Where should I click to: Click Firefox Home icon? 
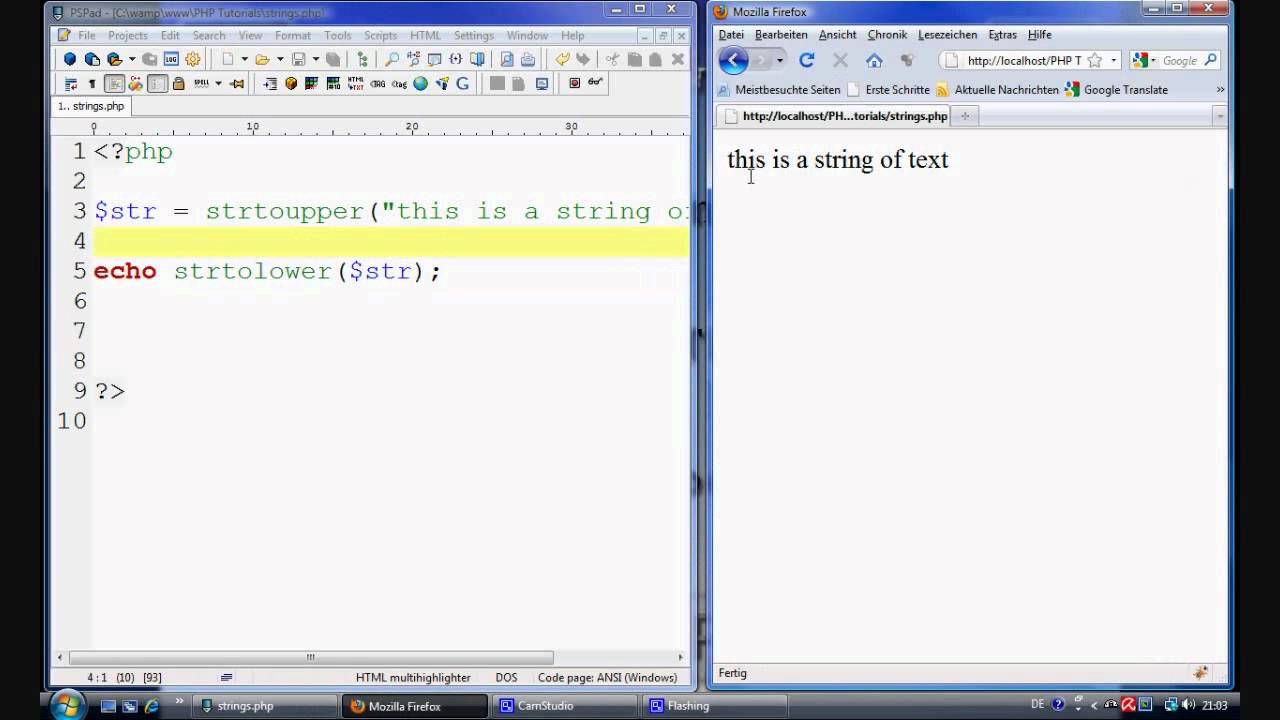874,60
